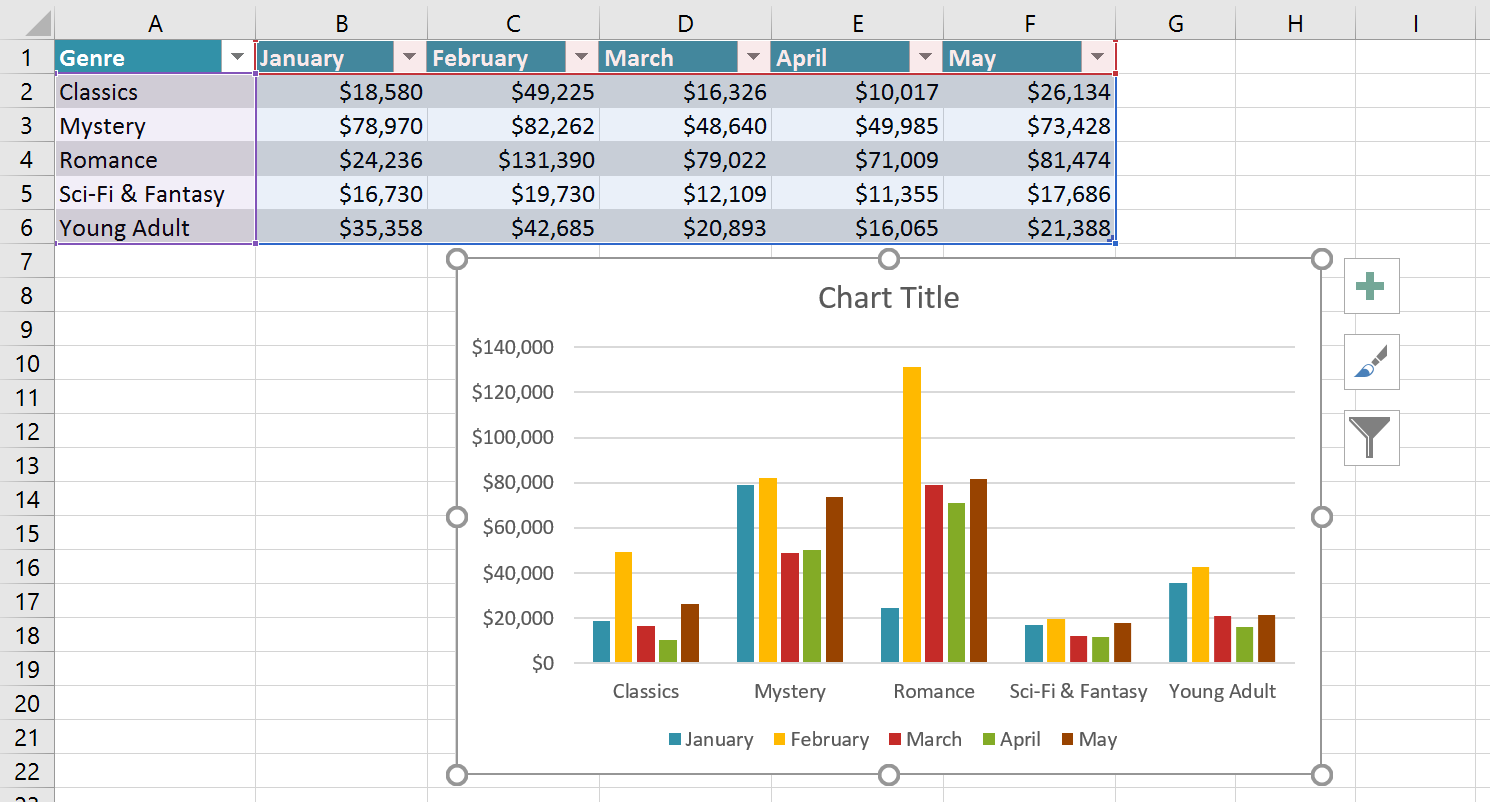The image size is (1490, 802).
Task: Select the Chart Title placeholder
Action: pos(888,297)
